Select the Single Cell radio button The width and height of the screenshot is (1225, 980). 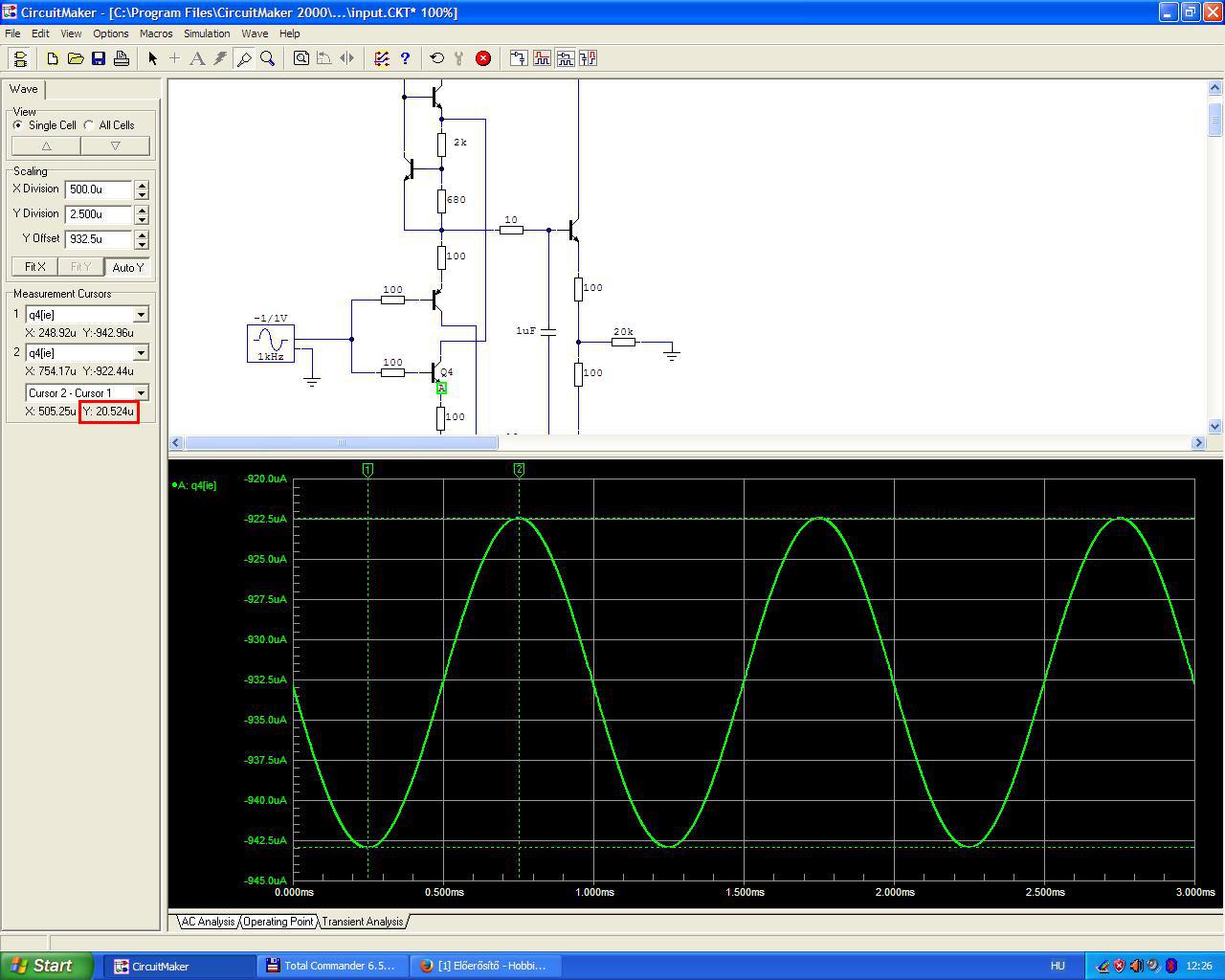18,125
